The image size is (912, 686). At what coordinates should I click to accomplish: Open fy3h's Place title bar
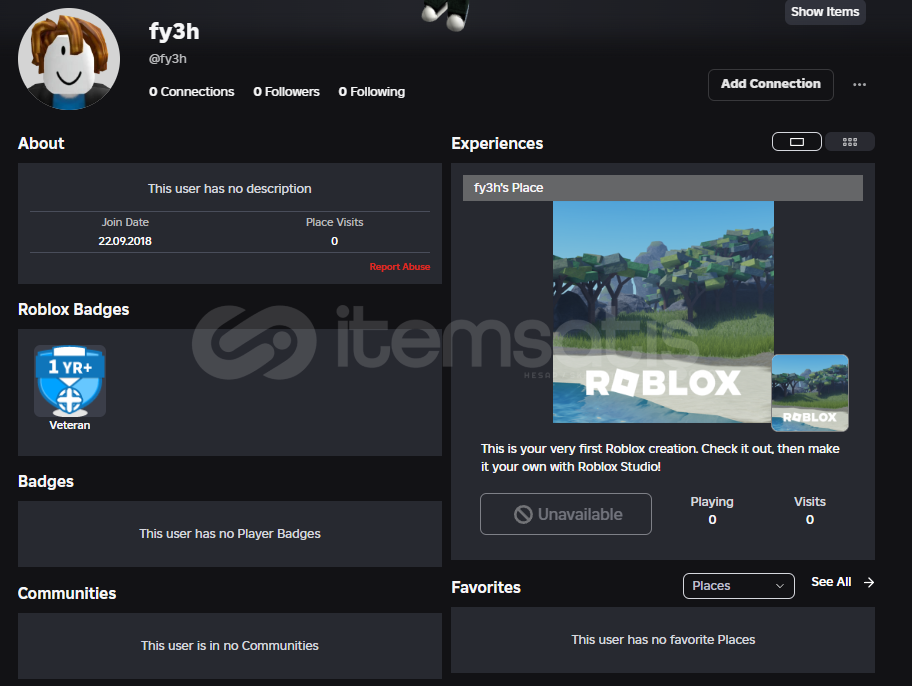point(662,188)
